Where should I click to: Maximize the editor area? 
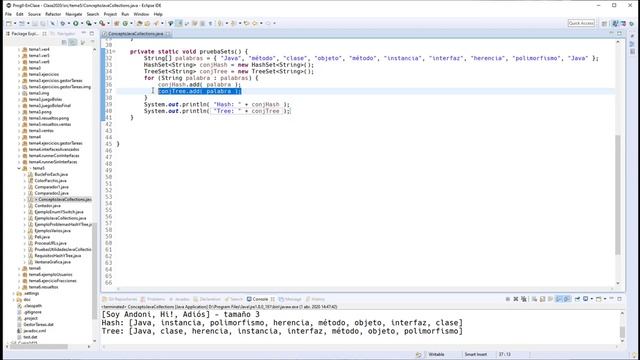pyautogui.click(x=619, y=33)
